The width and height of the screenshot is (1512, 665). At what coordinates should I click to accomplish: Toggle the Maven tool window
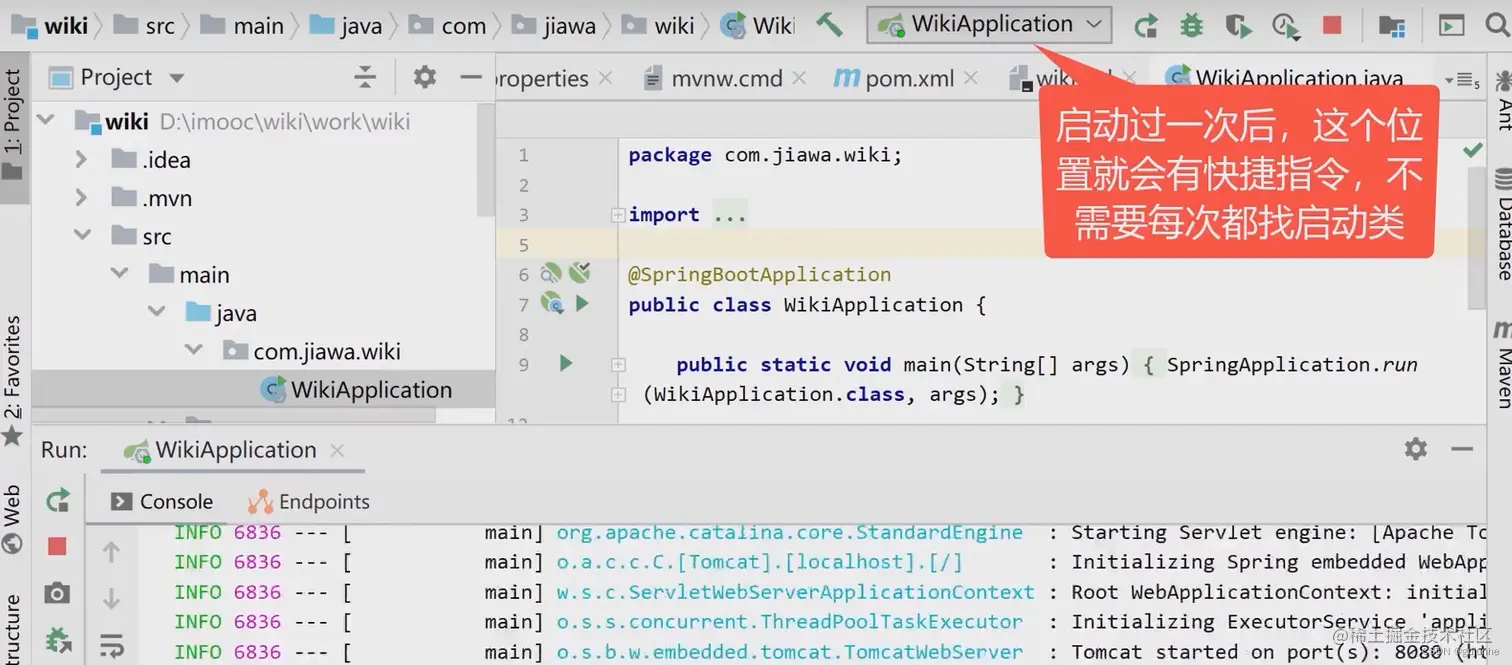coord(1503,364)
